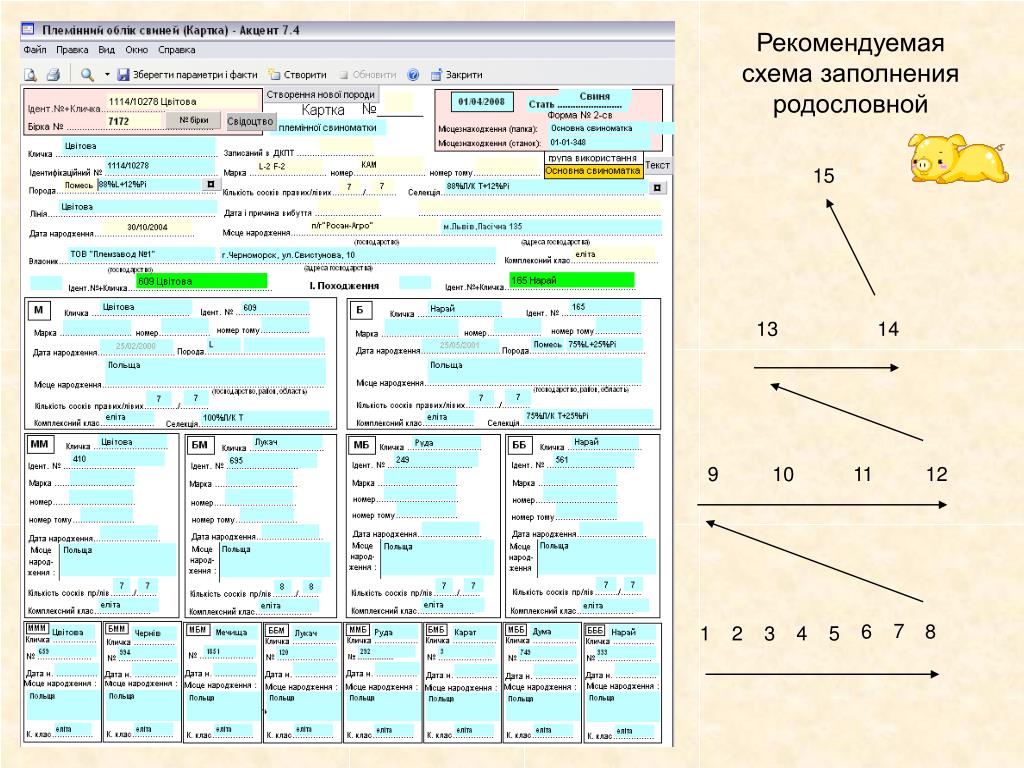Click БМБ block name field Карат
1024x768 pixels.
475,633
